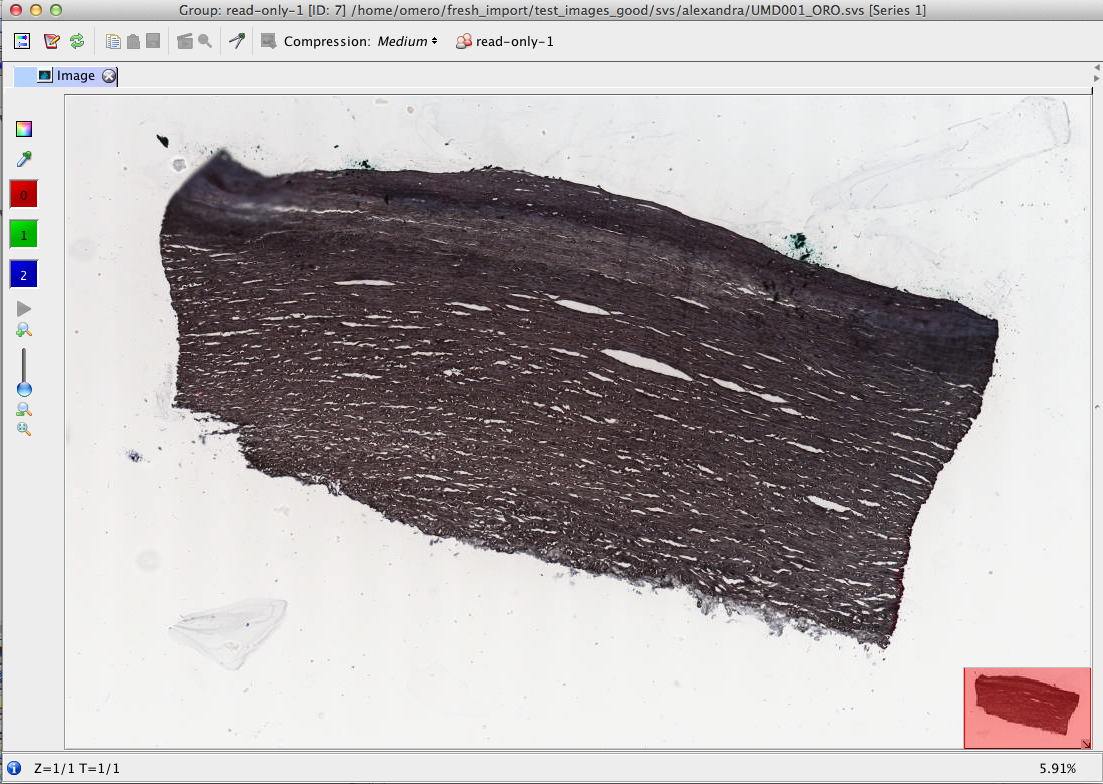The image size is (1103, 784).
Task: Toggle blue channel 2 button
Action: (24, 274)
